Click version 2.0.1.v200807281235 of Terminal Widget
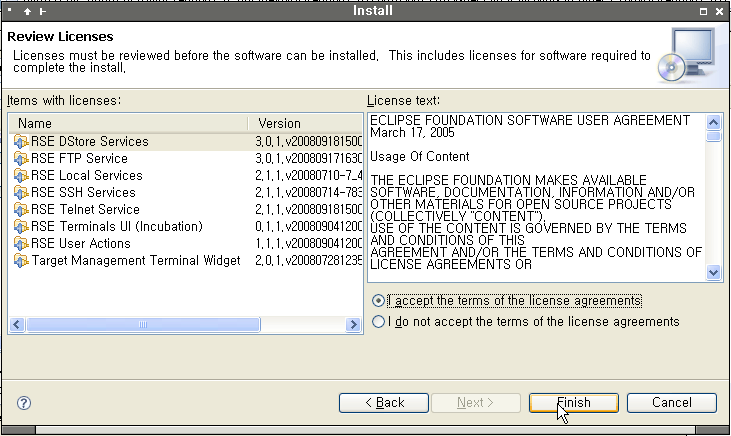The image size is (731, 436). coord(309,261)
